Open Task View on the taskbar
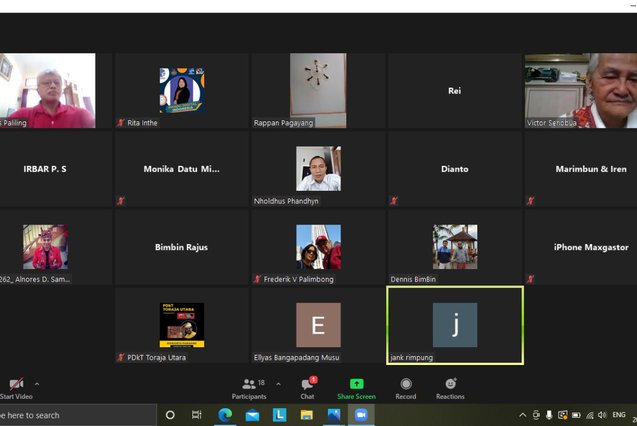This screenshot has height=426, width=637. click(197, 415)
